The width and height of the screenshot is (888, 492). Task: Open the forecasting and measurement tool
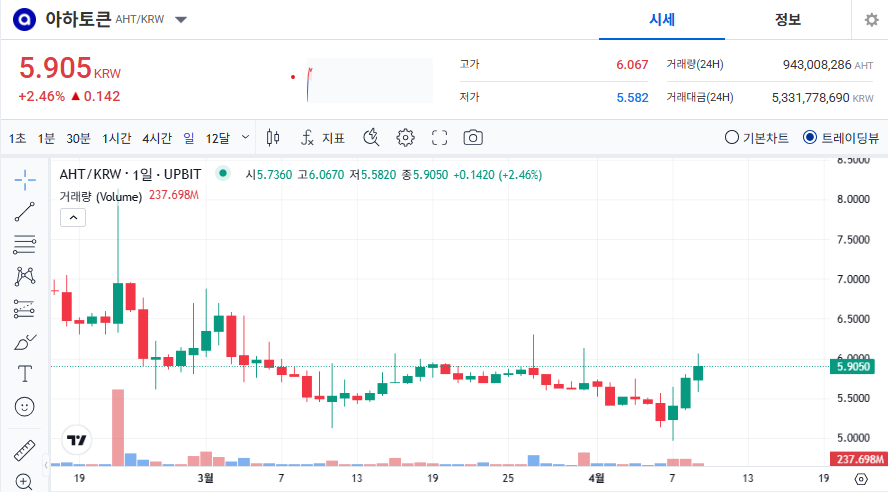[25, 309]
